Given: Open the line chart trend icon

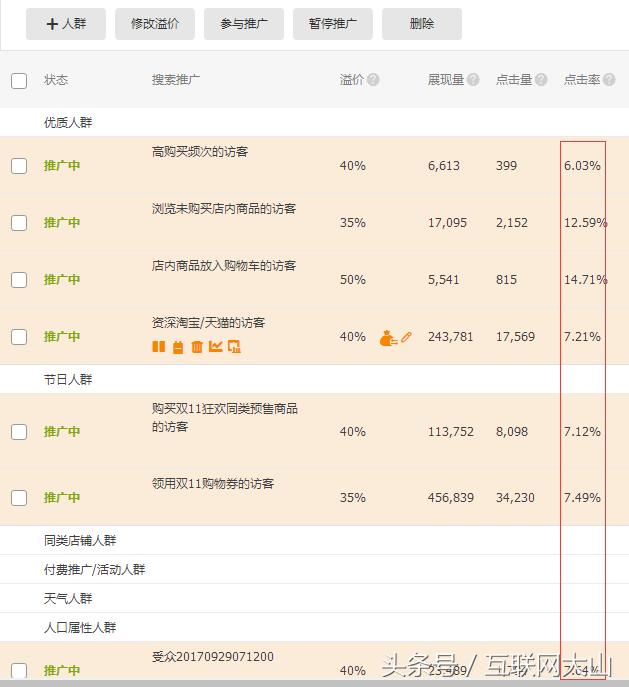Looking at the screenshot, I should (216, 347).
